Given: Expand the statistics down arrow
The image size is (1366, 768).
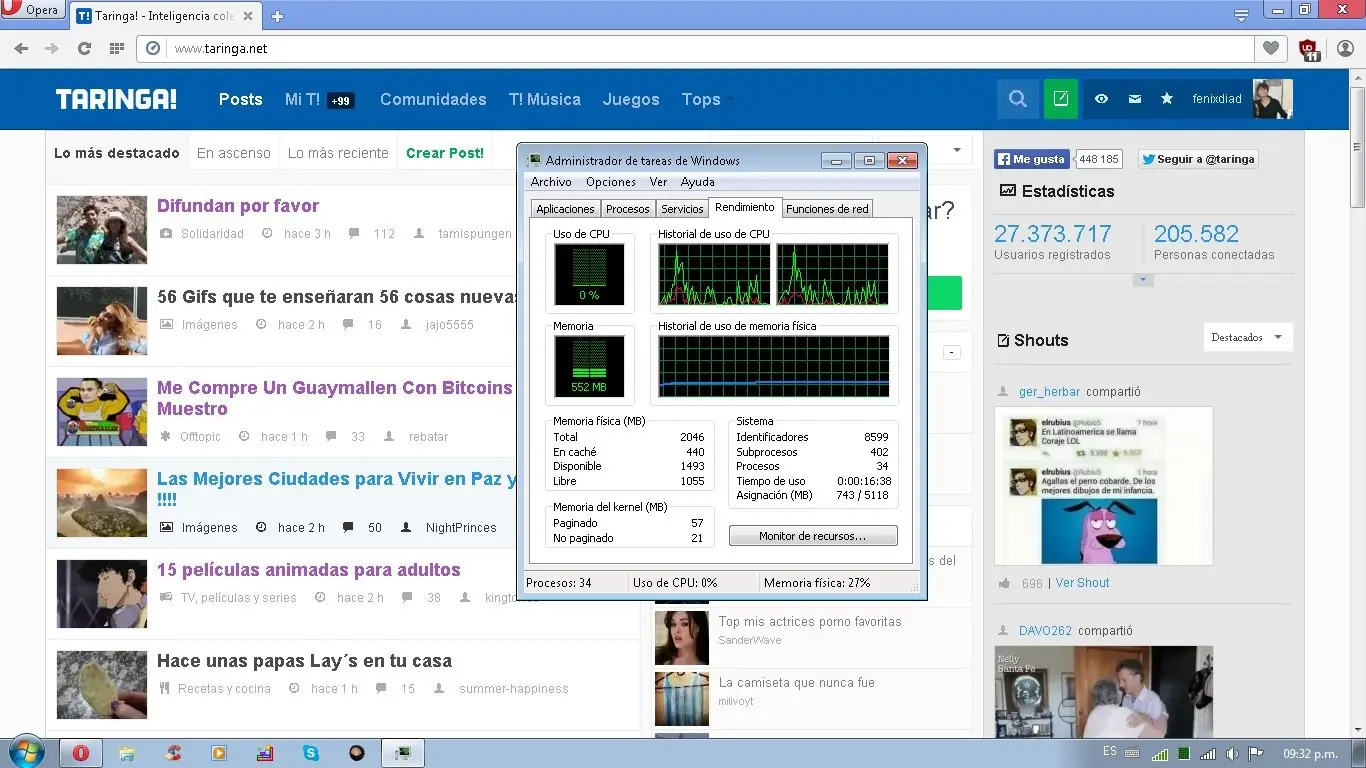Looking at the screenshot, I should 1143,280.
